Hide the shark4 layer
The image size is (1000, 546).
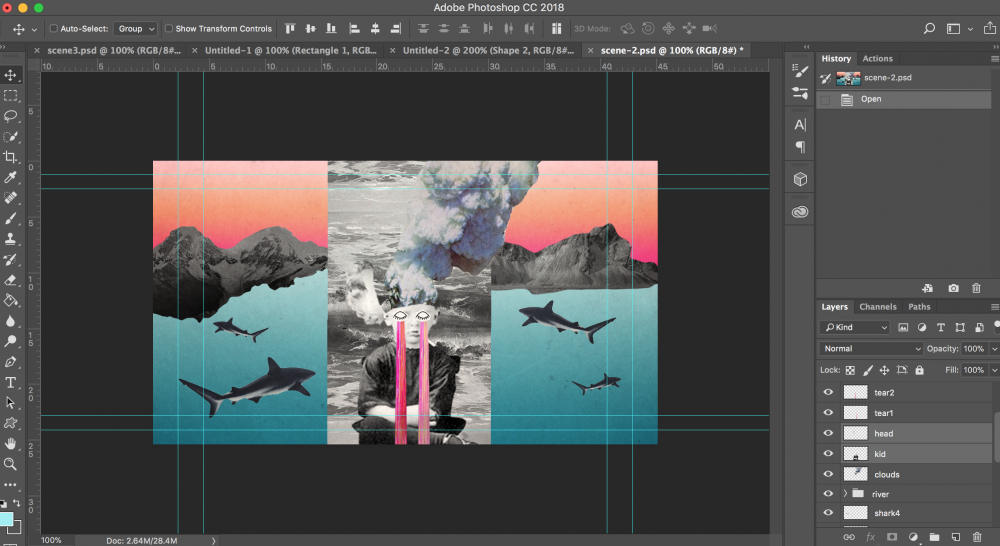(828, 513)
